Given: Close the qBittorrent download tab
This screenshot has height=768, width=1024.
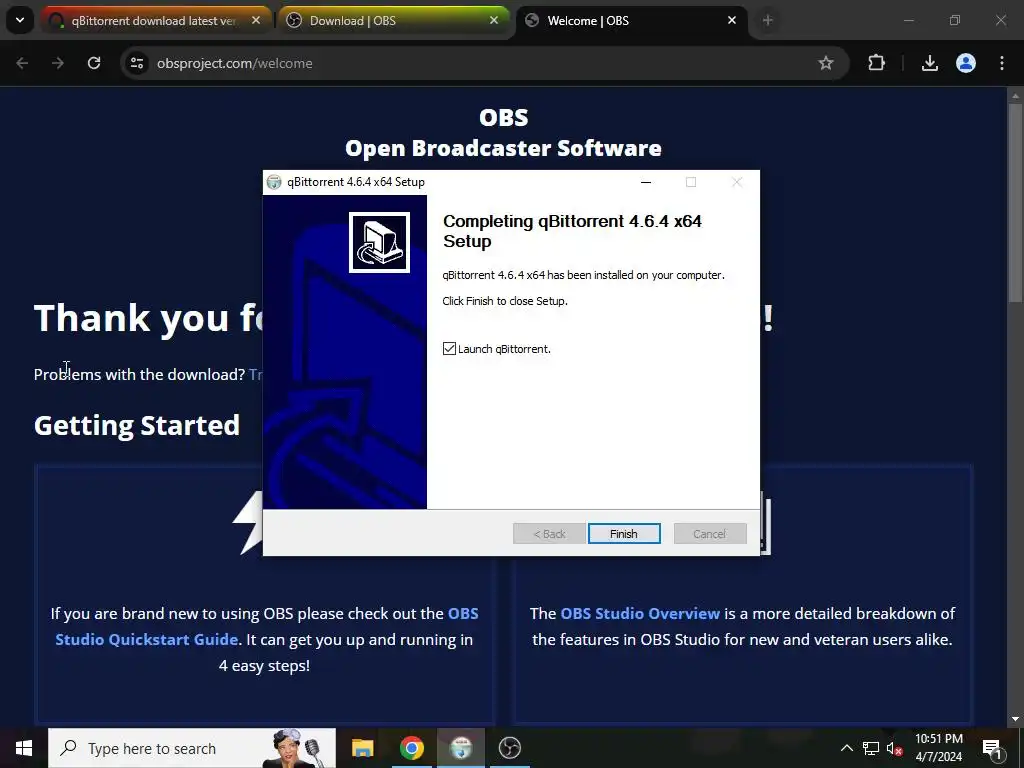Looking at the screenshot, I should (256, 20).
